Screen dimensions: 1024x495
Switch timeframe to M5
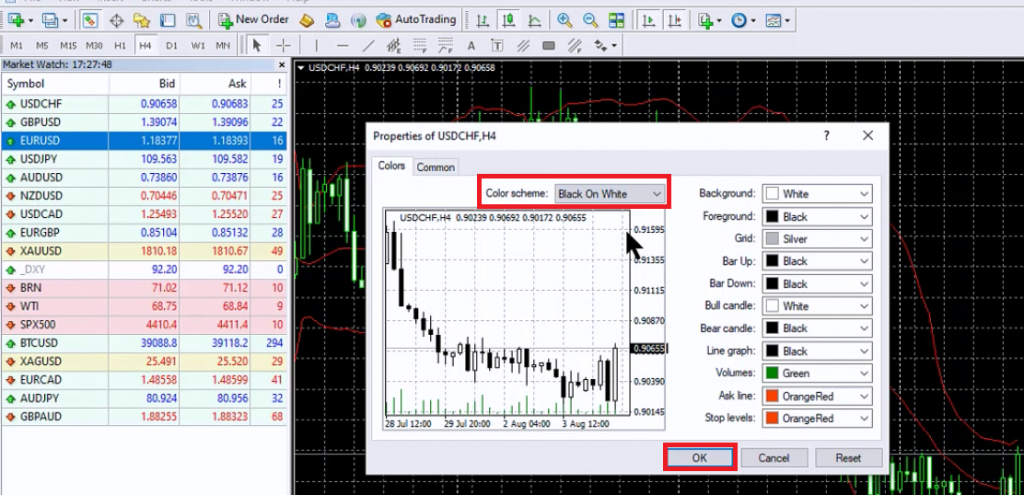tap(42, 46)
